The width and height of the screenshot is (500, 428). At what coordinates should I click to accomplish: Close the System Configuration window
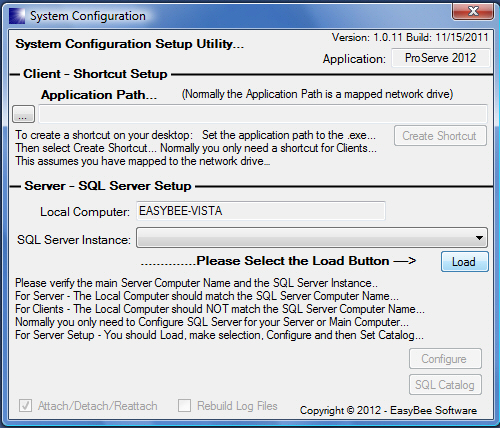(473, 11)
